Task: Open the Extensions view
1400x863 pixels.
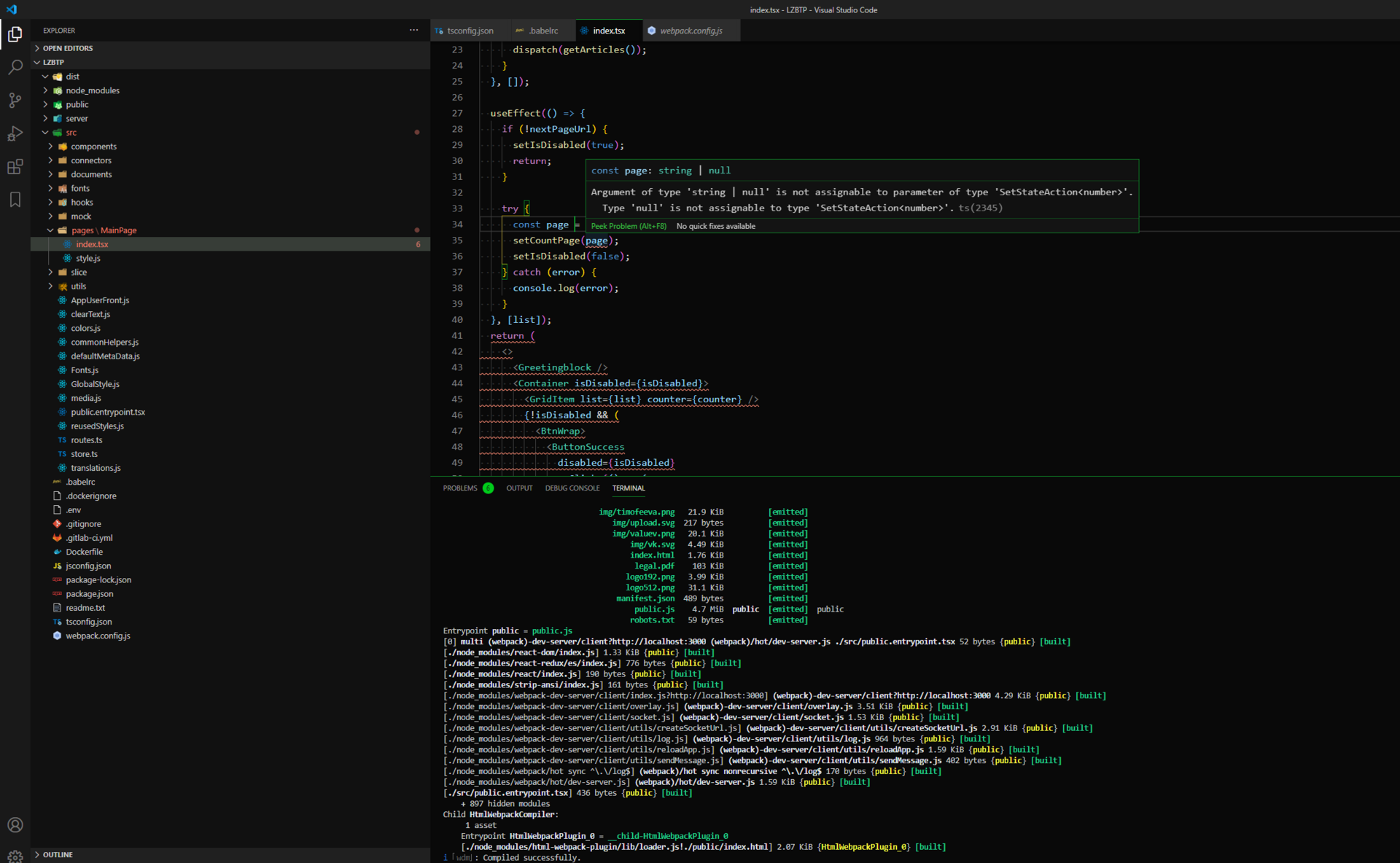Action: pyautogui.click(x=15, y=167)
